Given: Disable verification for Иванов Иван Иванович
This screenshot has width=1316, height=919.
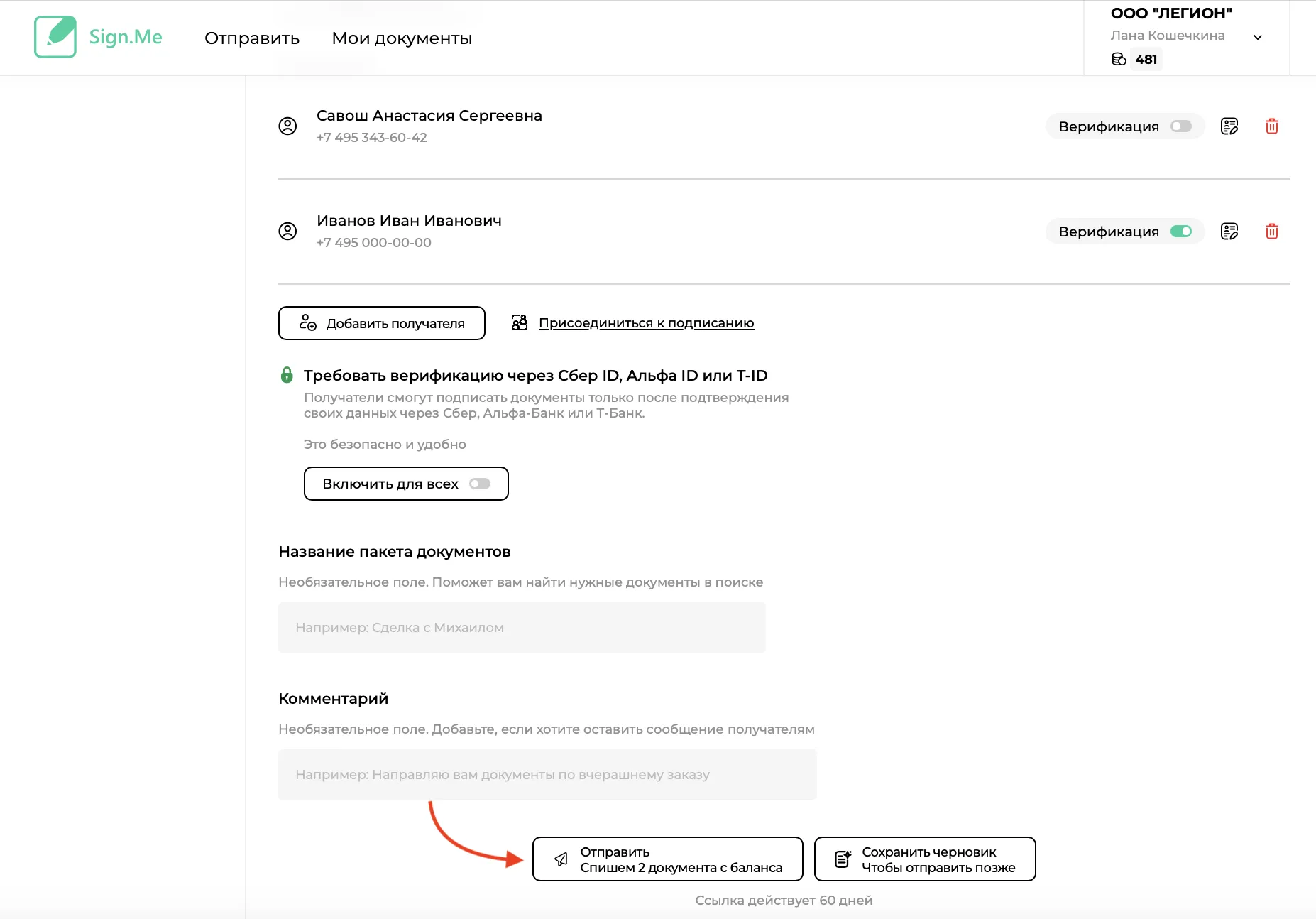Looking at the screenshot, I should click(1180, 232).
